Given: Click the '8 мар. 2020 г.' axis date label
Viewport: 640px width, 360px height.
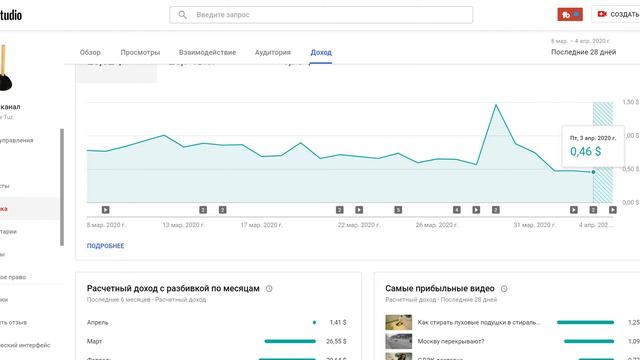Looking at the screenshot, I should pos(106,225).
